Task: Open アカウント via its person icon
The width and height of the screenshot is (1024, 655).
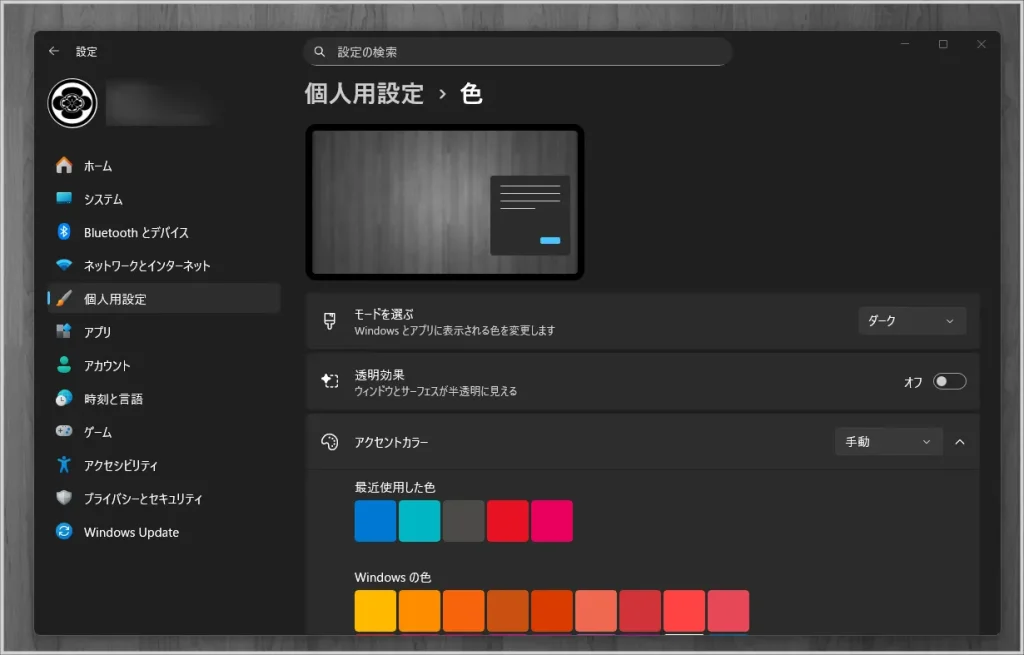Action: (64, 365)
